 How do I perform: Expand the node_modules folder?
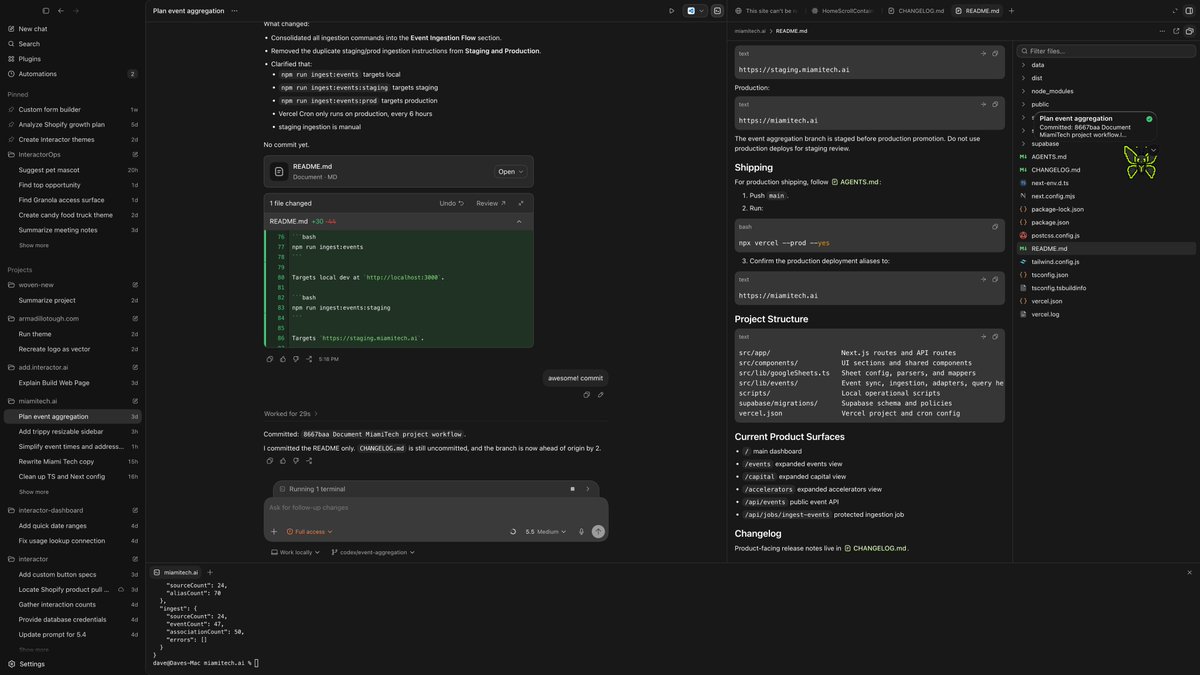point(1052,91)
